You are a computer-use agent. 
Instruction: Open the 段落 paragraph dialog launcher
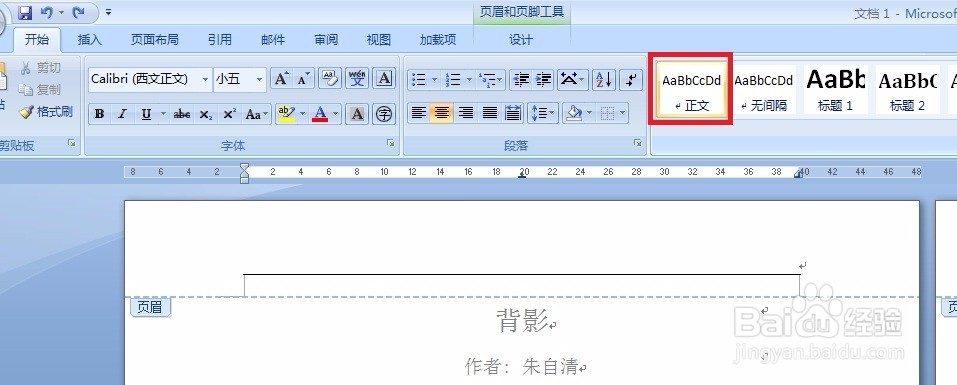coord(638,143)
